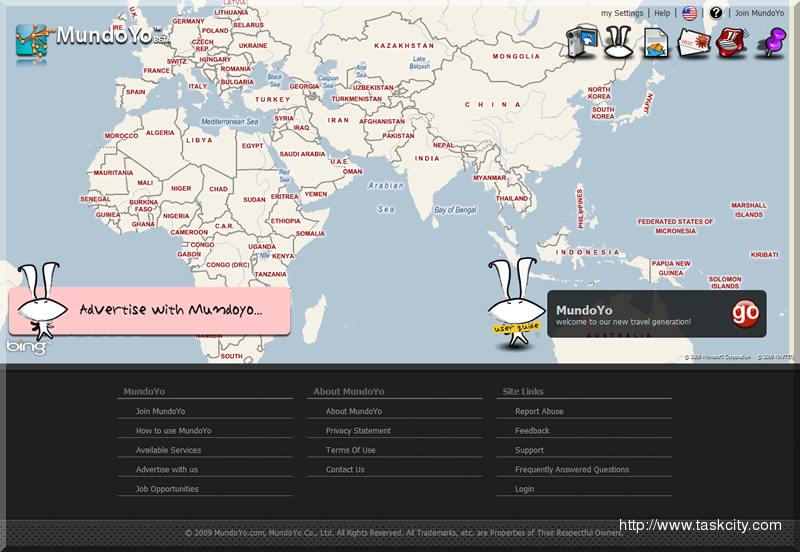The height and width of the screenshot is (552, 800).
Task: Open Frequently Answered Questions link
Action: click(x=572, y=470)
